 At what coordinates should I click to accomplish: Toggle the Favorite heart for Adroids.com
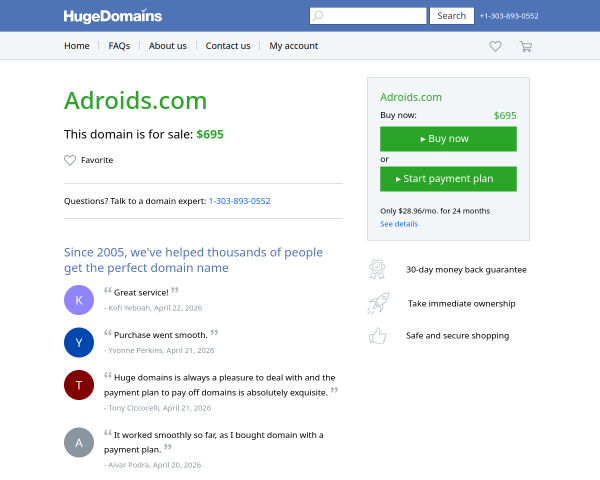coord(70,160)
